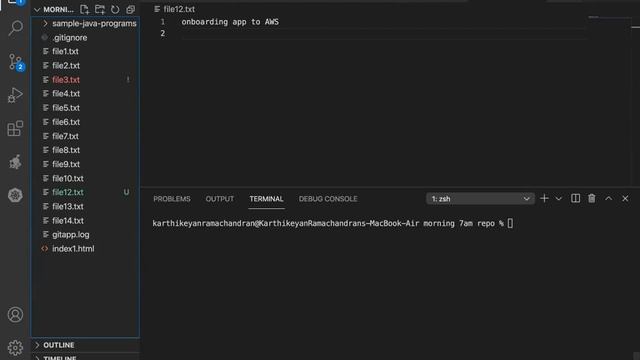The width and height of the screenshot is (640, 360).
Task: Select untracked file12.txt in explorer
Action: [85, 192]
